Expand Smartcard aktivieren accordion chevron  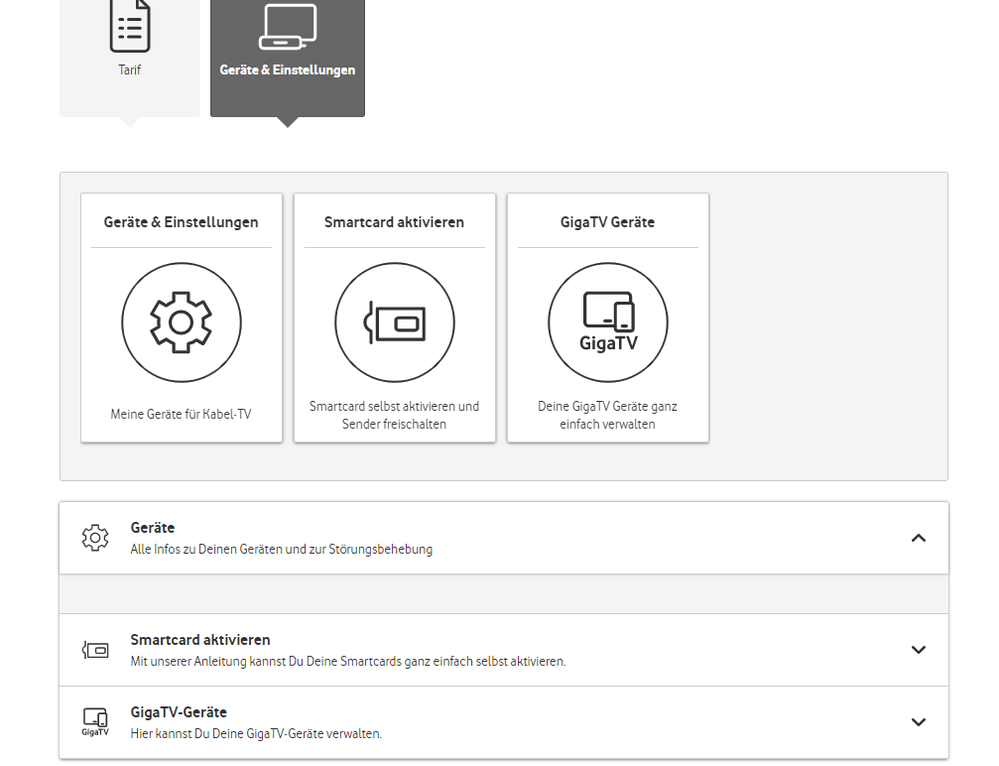[x=918, y=650]
